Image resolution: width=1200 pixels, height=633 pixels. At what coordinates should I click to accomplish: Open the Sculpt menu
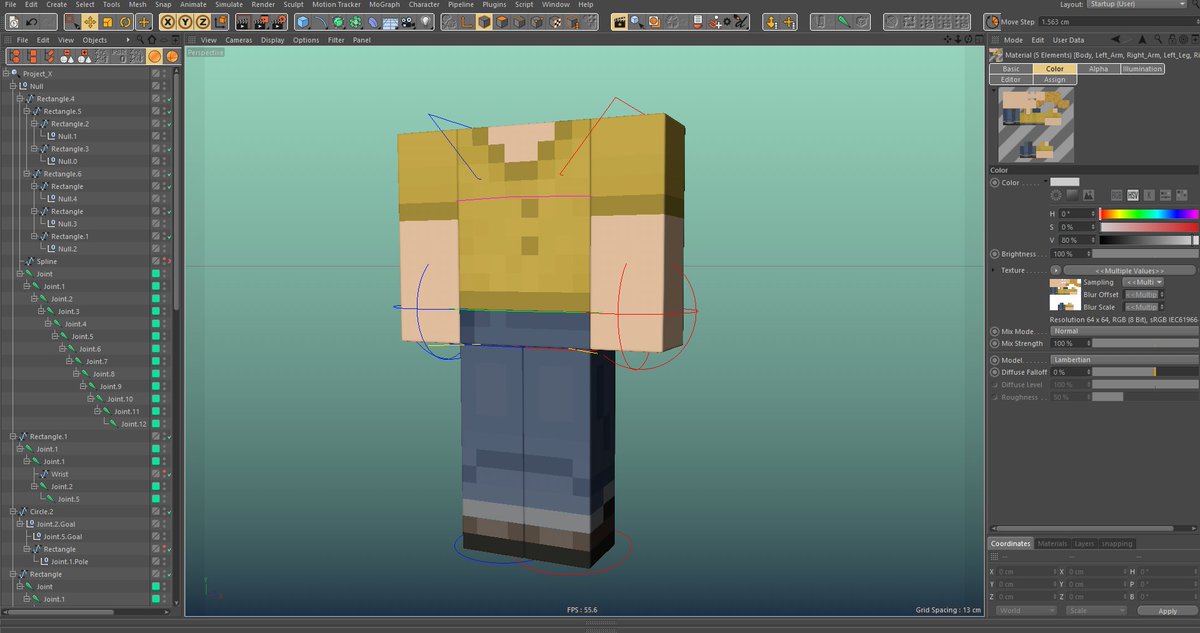tap(293, 5)
